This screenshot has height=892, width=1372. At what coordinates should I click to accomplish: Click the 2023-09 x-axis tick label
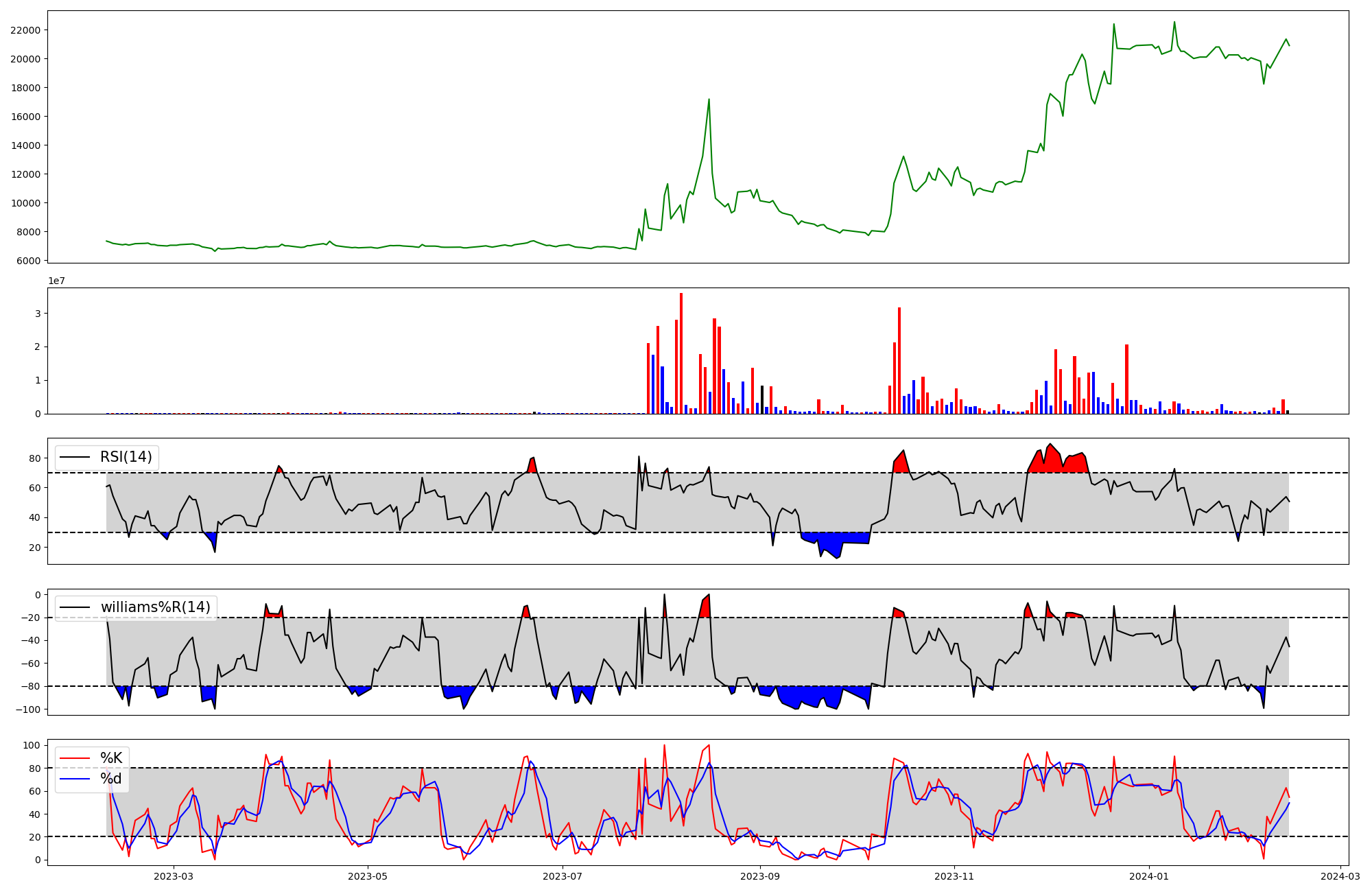(x=761, y=876)
